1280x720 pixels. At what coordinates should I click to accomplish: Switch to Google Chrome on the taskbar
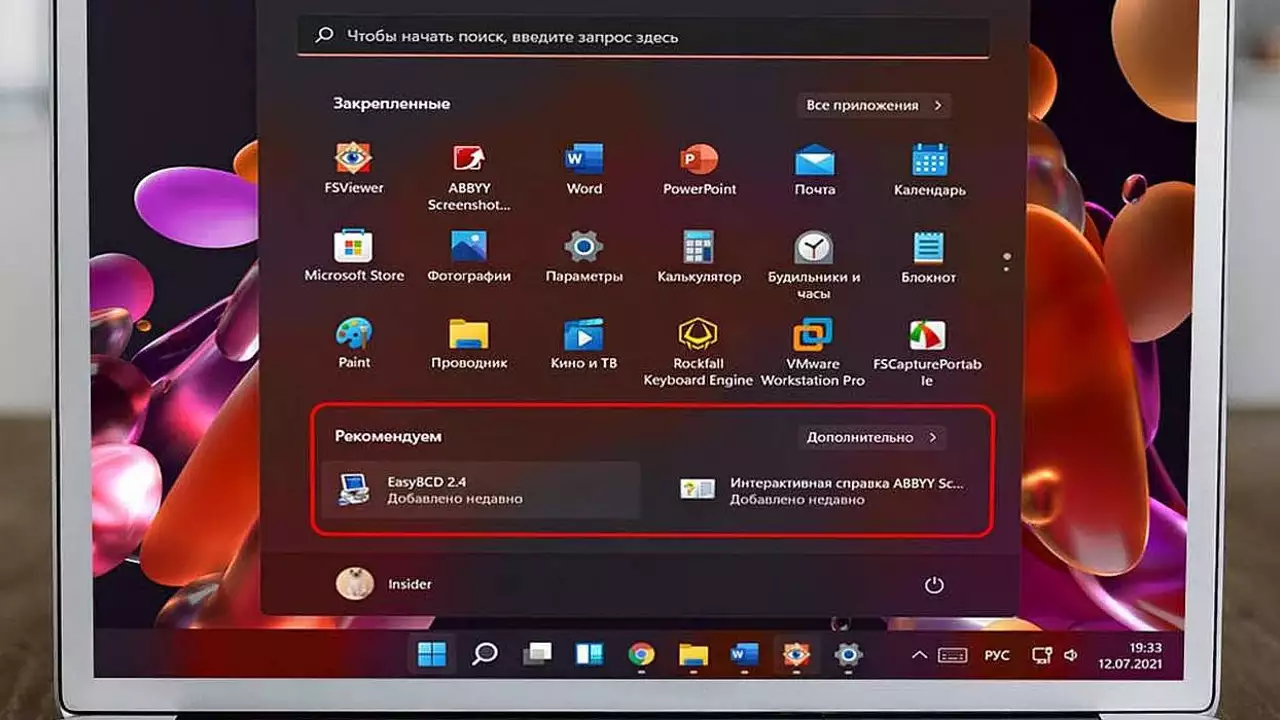pyautogui.click(x=641, y=655)
